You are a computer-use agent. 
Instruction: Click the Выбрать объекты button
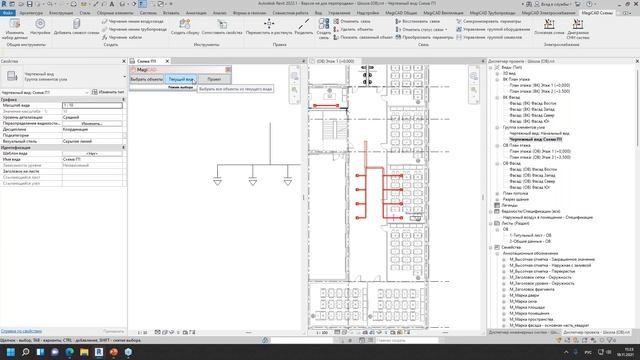[147, 79]
